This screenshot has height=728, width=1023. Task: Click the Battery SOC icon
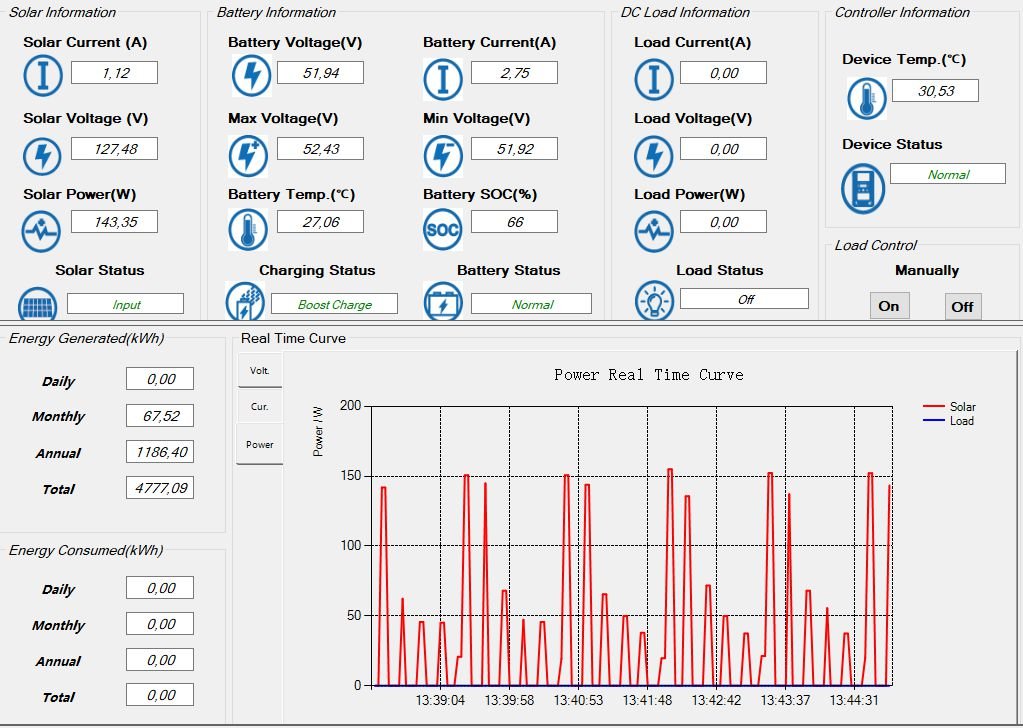click(442, 230)
